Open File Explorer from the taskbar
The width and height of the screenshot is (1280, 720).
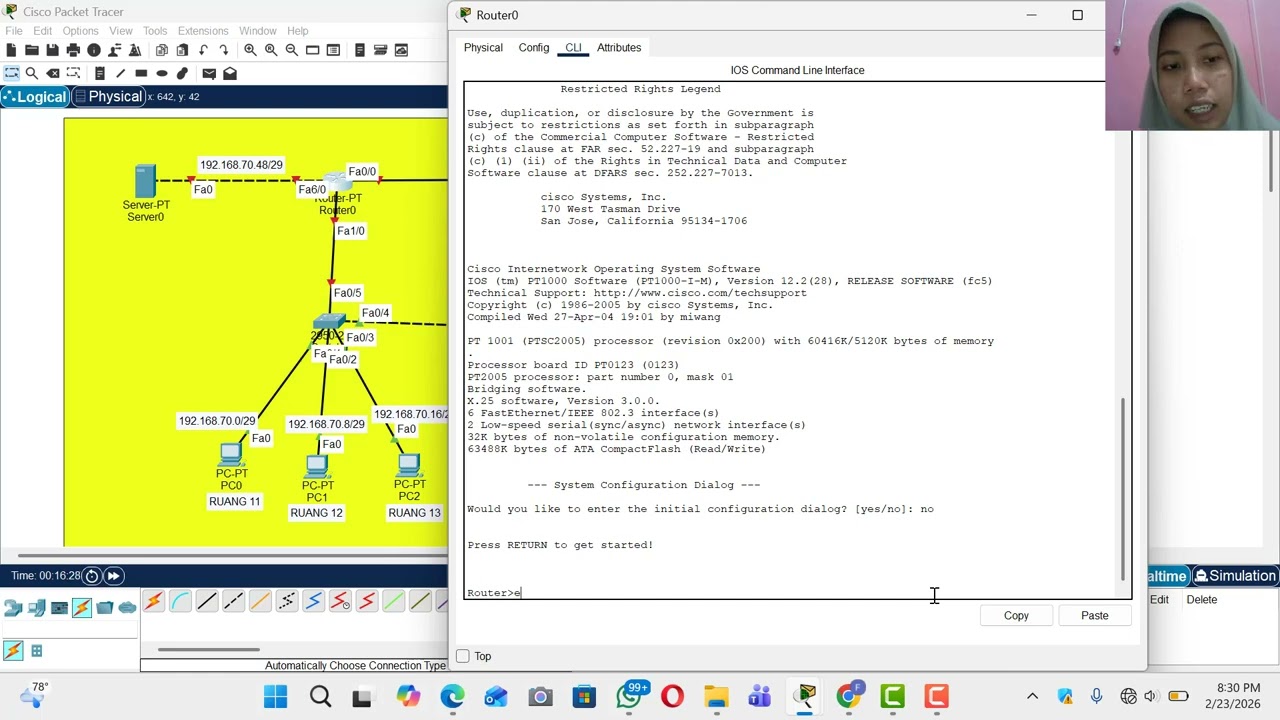click(x=716, y=696)
